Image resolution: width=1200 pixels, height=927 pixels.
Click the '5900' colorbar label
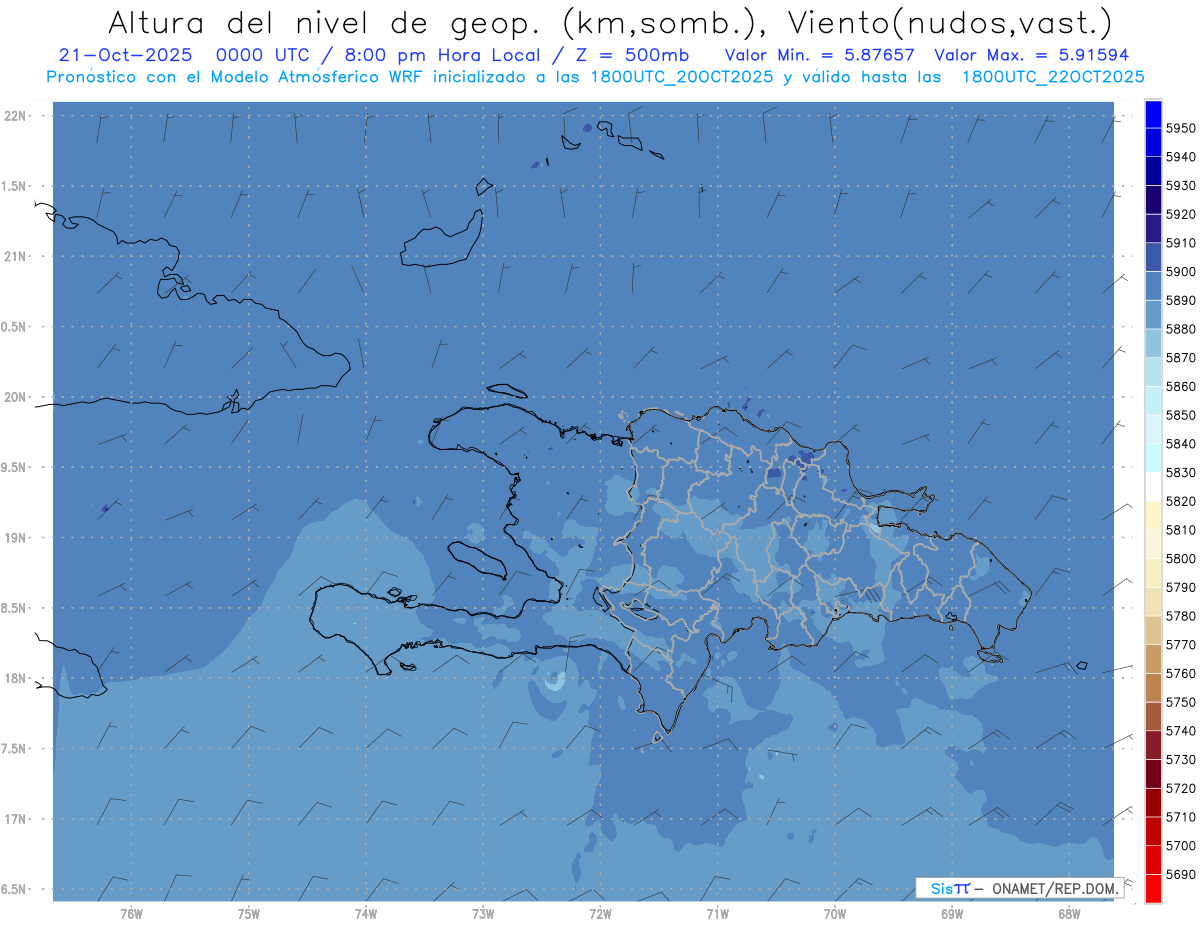click(1181, 272)
